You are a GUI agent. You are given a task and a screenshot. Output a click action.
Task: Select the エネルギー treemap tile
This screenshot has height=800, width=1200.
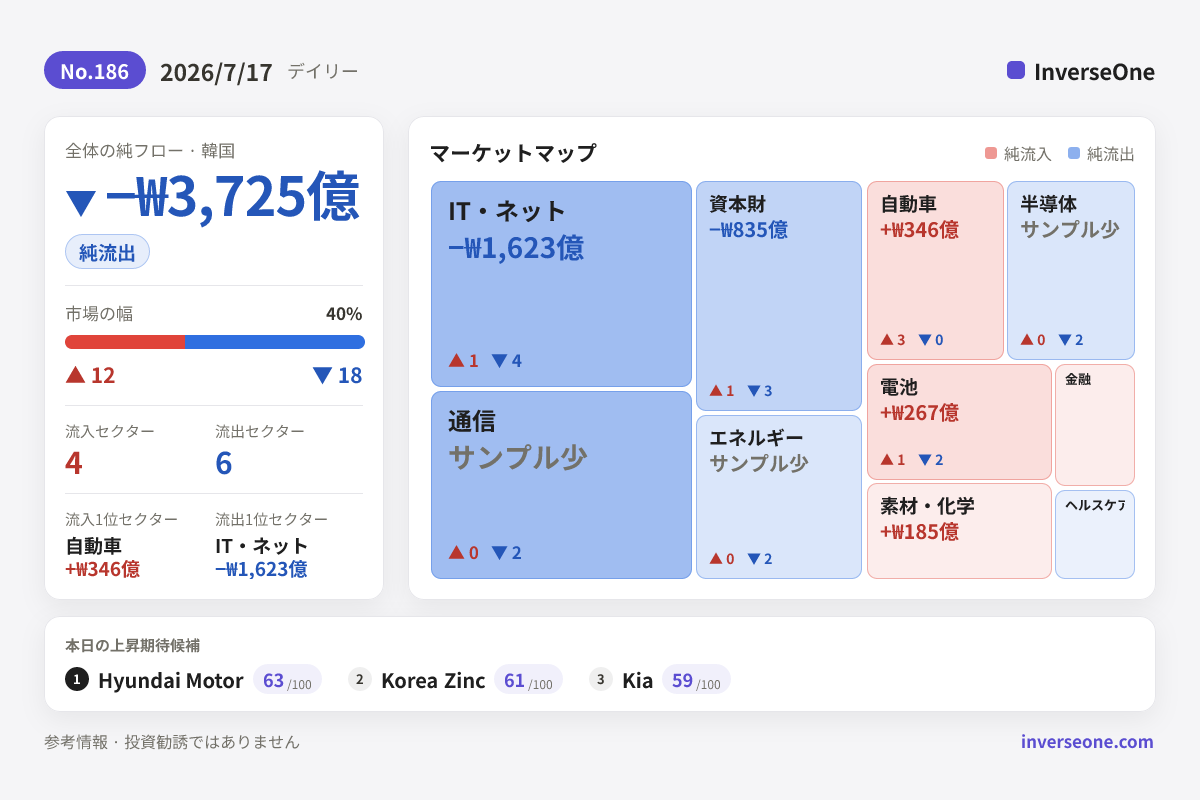(779, 497)
